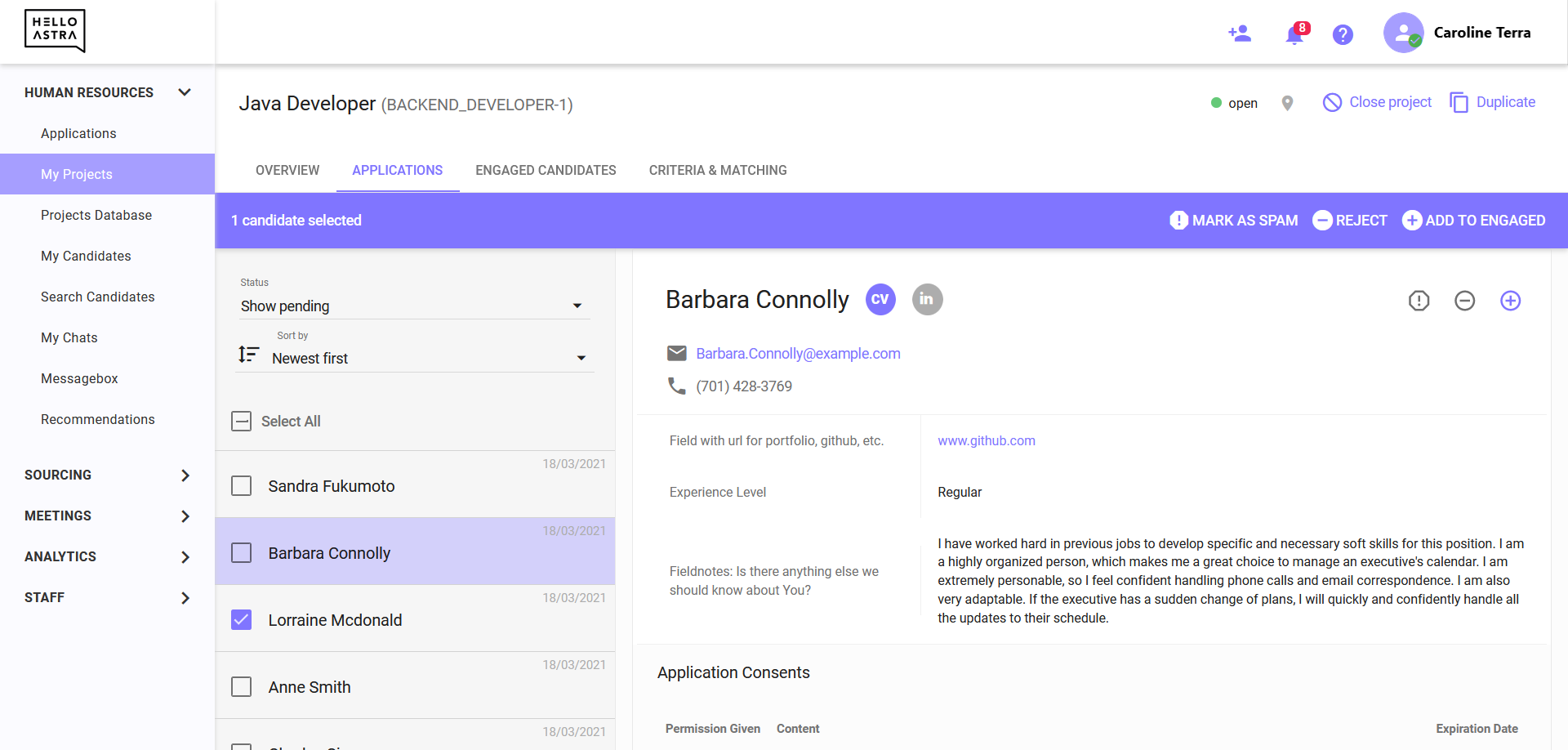The height and width of the screenshot is (750, 1568).
Task: Open notifications bell
Action: (1293, 35)
